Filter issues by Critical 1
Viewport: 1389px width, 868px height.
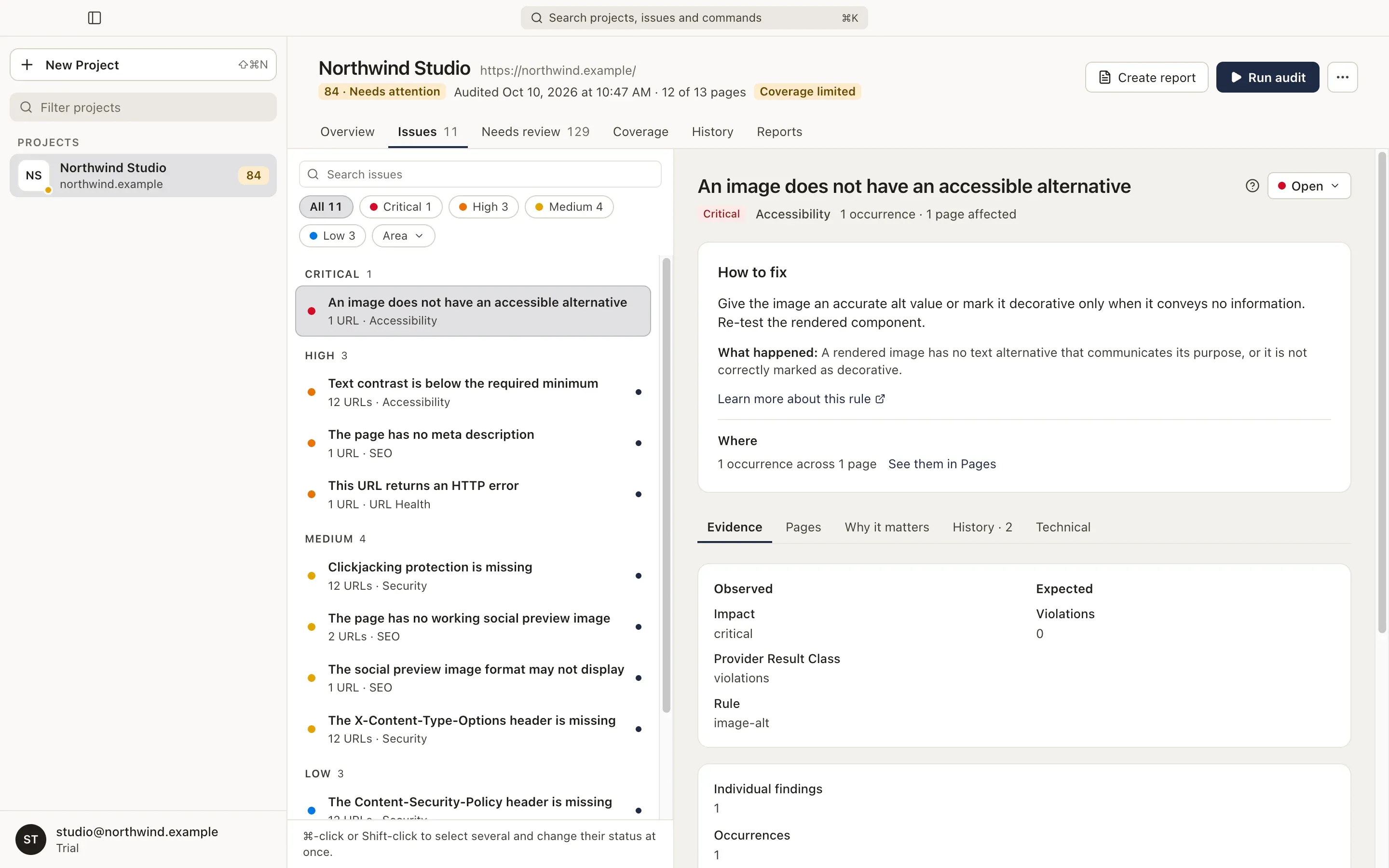[x=401, y=207]
